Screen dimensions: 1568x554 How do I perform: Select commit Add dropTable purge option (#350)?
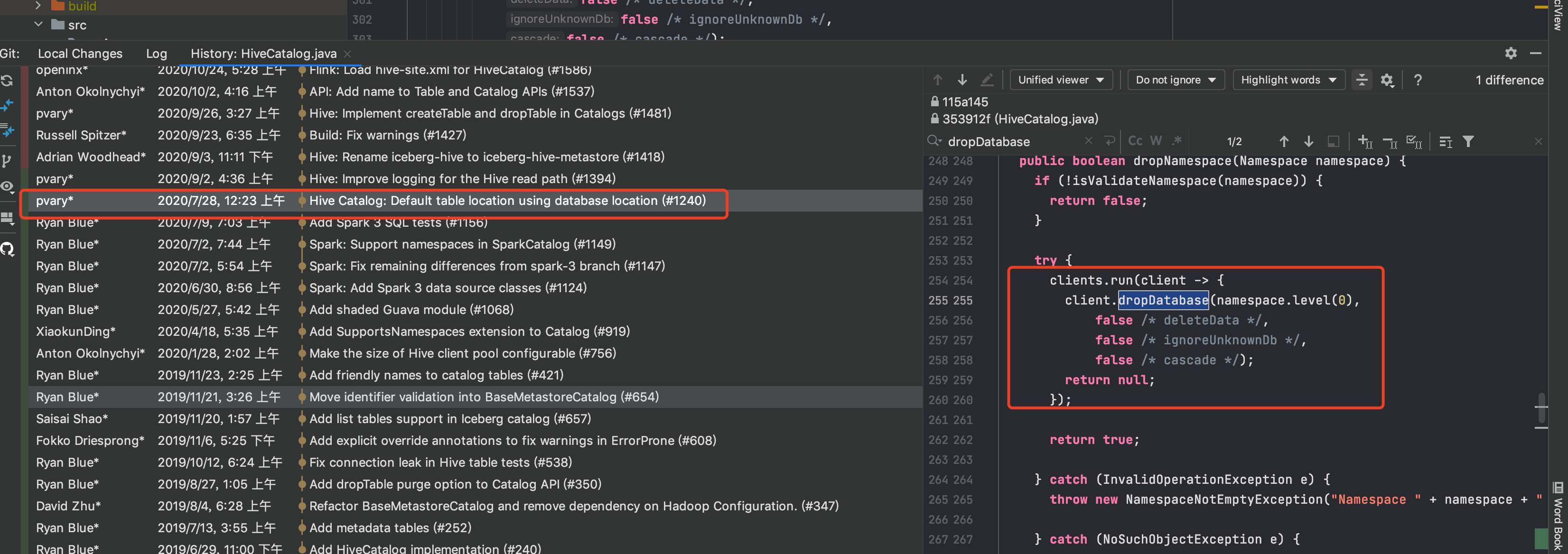455,484
